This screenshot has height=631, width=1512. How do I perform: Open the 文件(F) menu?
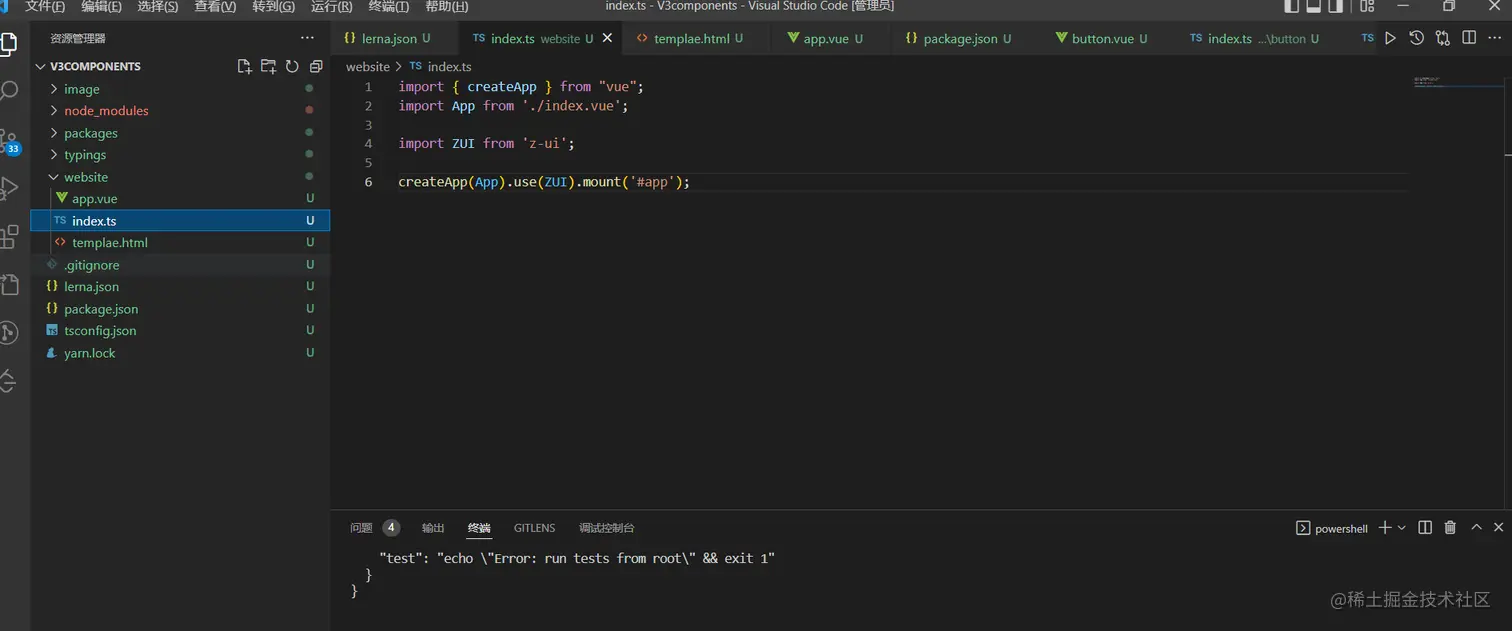45,6
